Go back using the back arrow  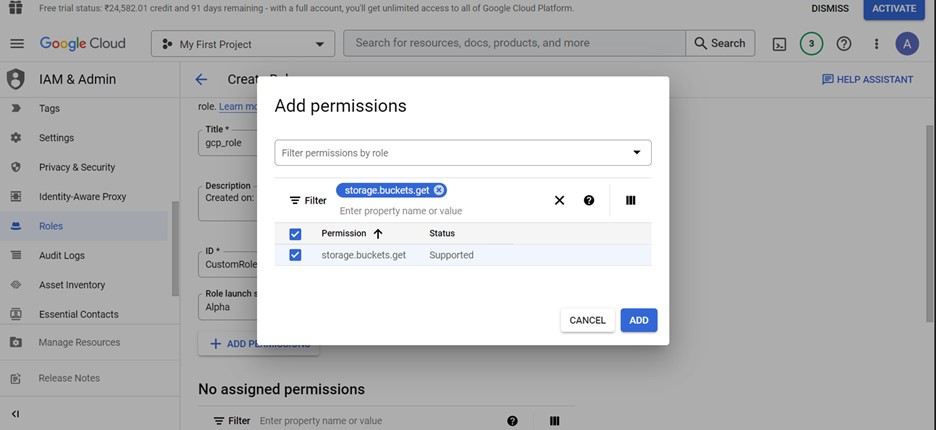point(201,79)
